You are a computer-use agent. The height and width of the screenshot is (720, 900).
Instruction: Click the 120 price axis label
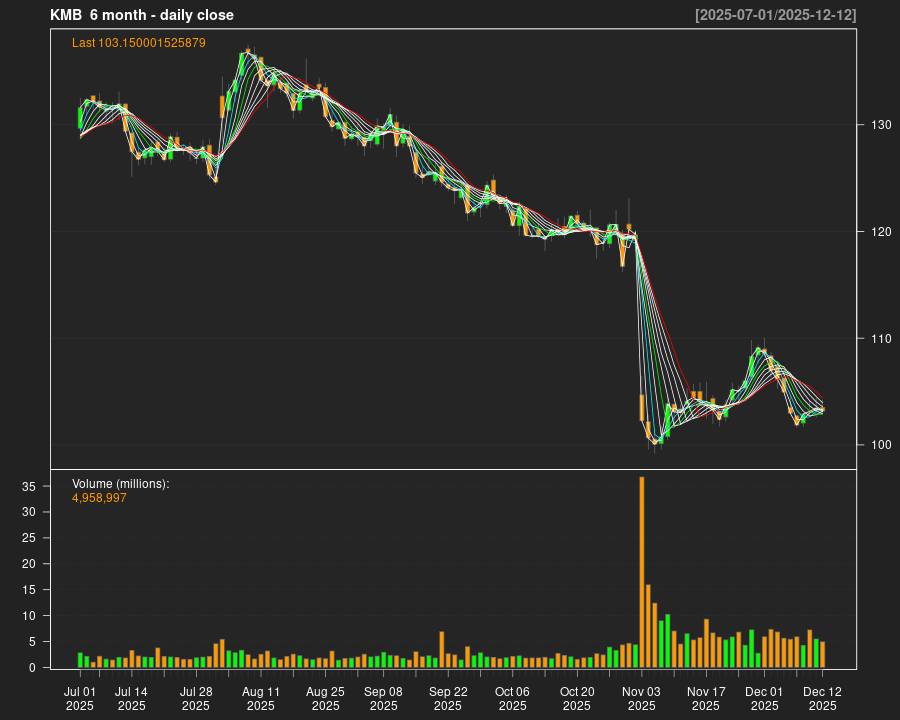pos(876,232)
